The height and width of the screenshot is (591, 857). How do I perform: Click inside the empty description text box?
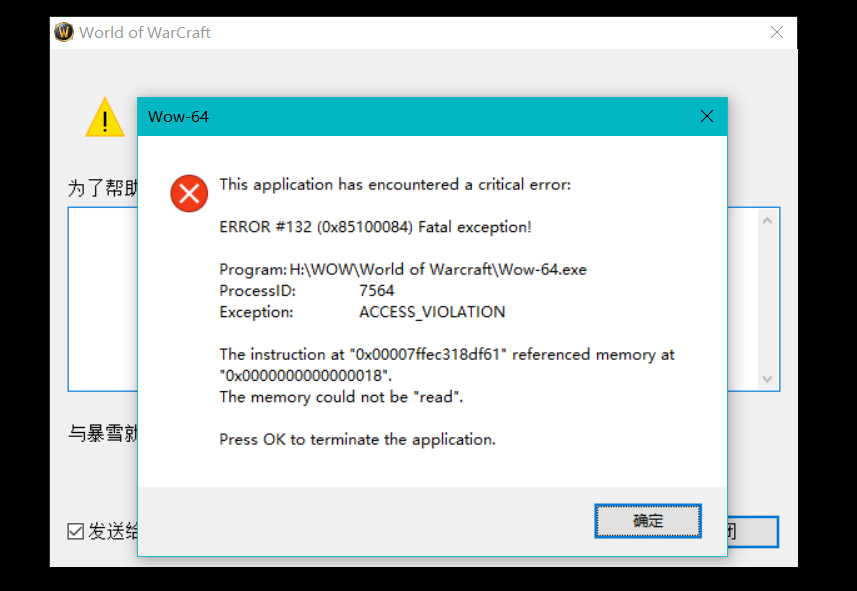(x=102, y=300)
